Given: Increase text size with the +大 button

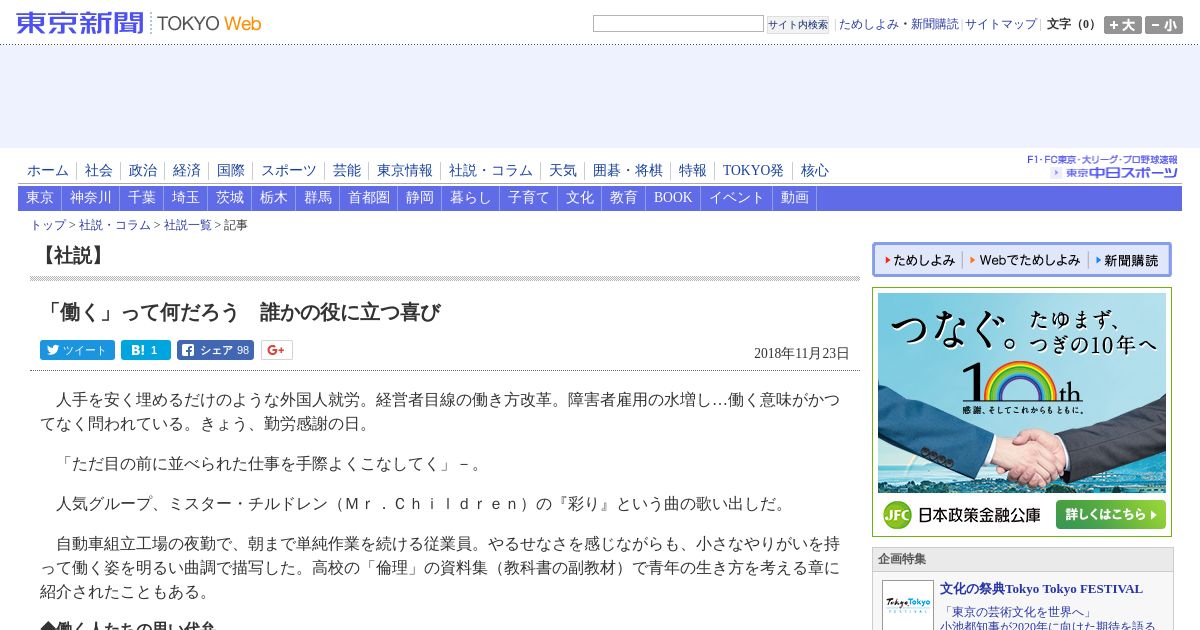Looking at the screenshot, I should [1122, 25].
